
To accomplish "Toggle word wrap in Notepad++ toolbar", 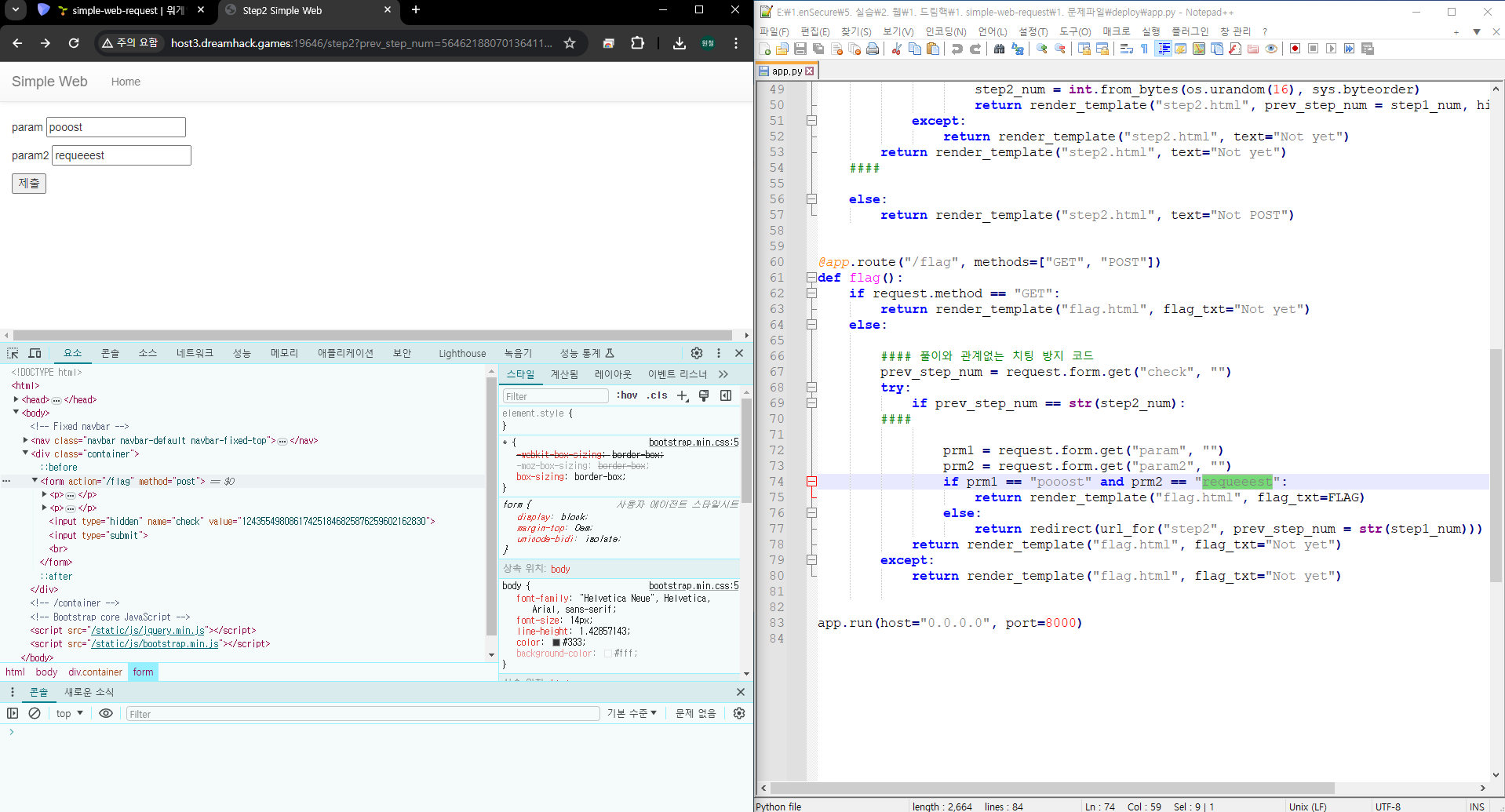I will click(1126, 49).
